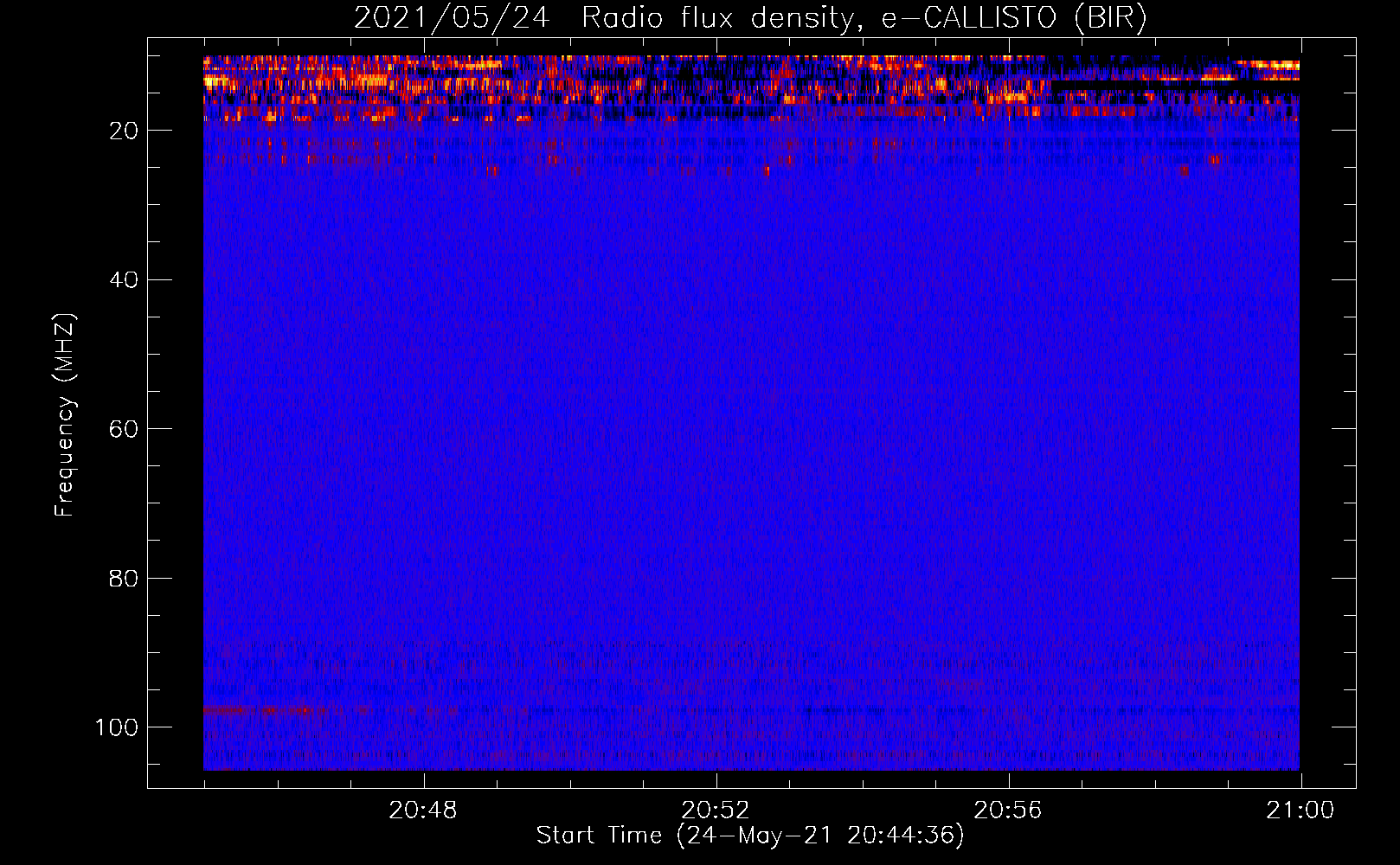Click the 20 MHz frequency tick label
Screen dimensions: 1400x865
tap(124, 131)
